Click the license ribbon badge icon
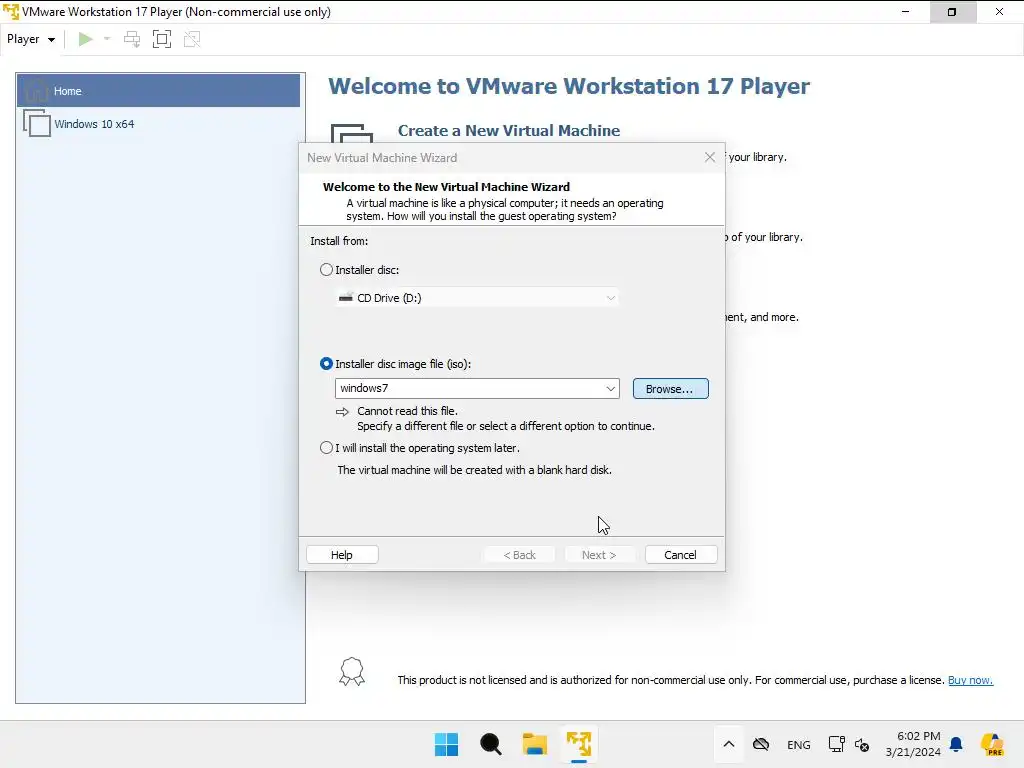The image size is (1024, 768). pyautogui.click(x=352, y=671)
